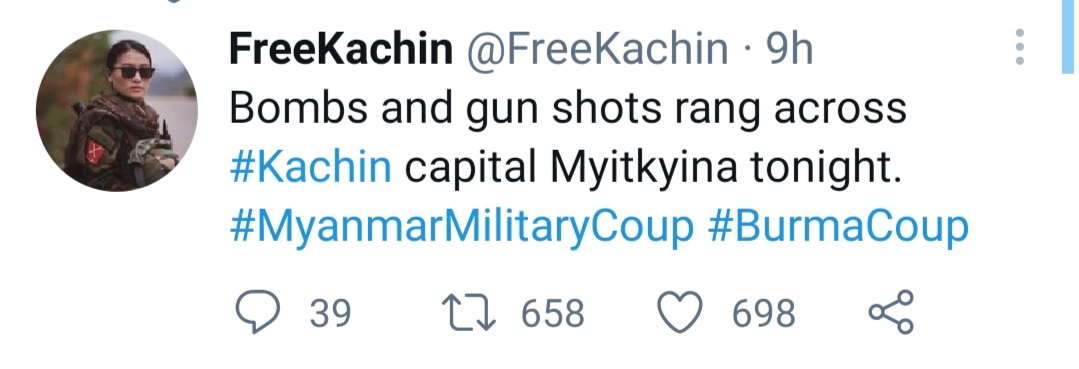Screen dimensions: 1079x369
Task: Click the partially visible icon above avatar
Action: (173, 1)
